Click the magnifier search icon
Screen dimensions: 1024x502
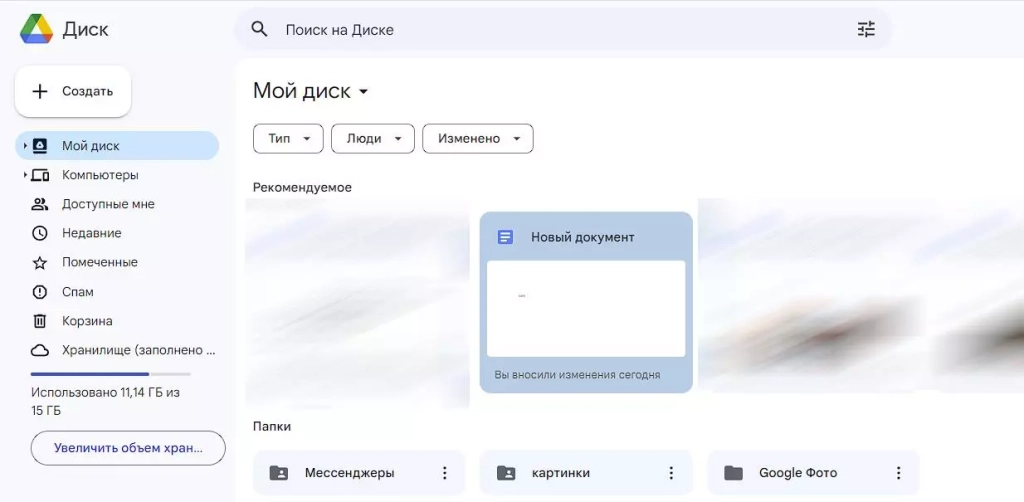pos(259,29)
